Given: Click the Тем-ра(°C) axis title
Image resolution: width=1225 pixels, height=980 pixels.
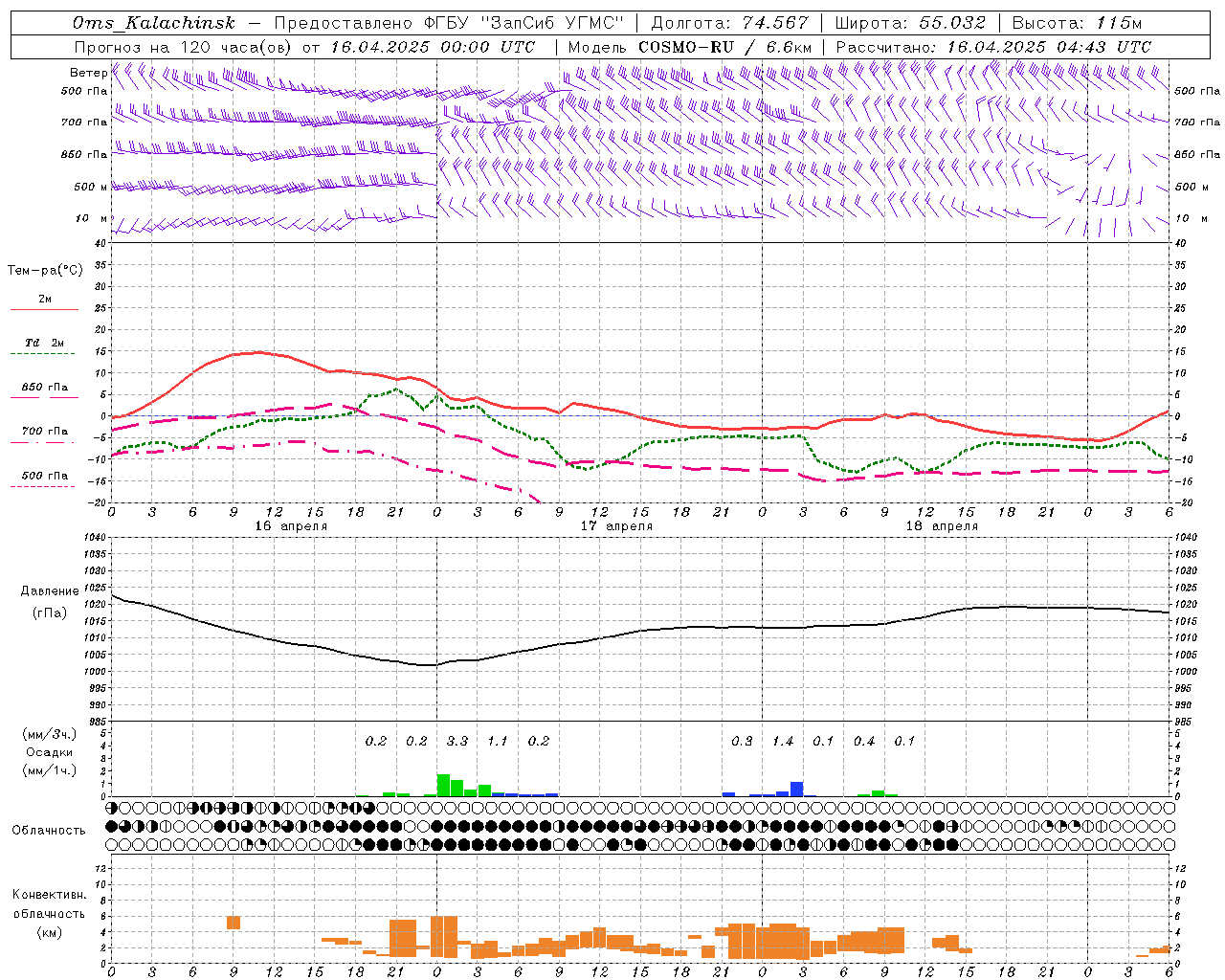Looking at the screenshot, I should pos(45,271).
